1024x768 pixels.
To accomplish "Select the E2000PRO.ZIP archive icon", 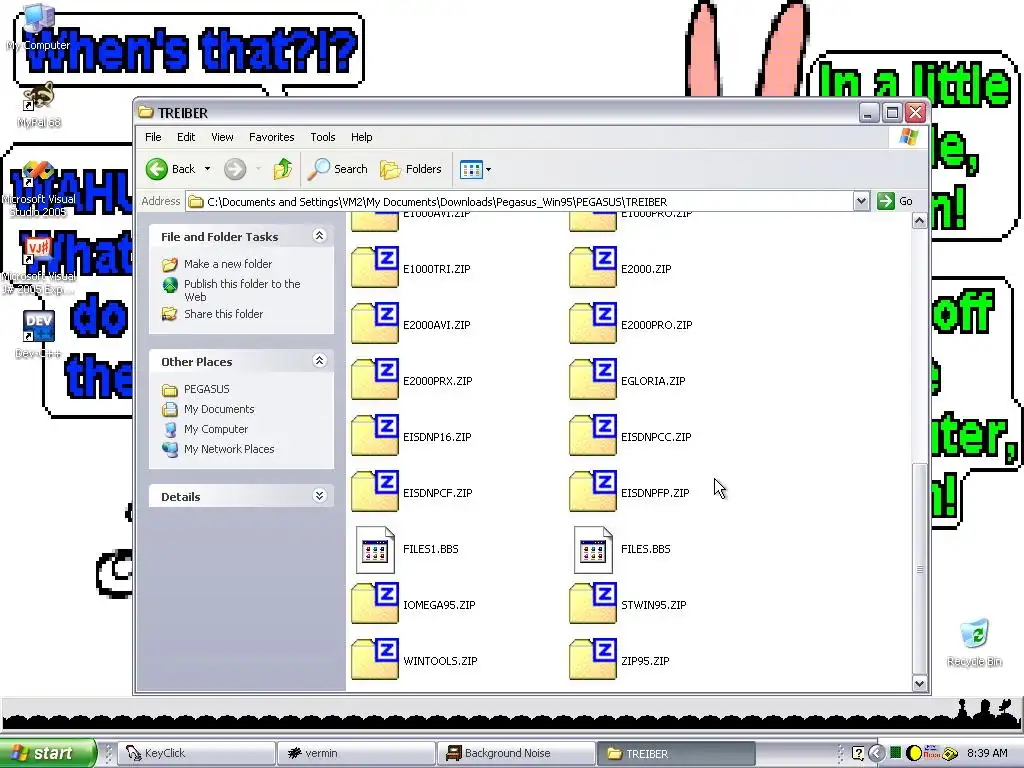I will 593,324.
